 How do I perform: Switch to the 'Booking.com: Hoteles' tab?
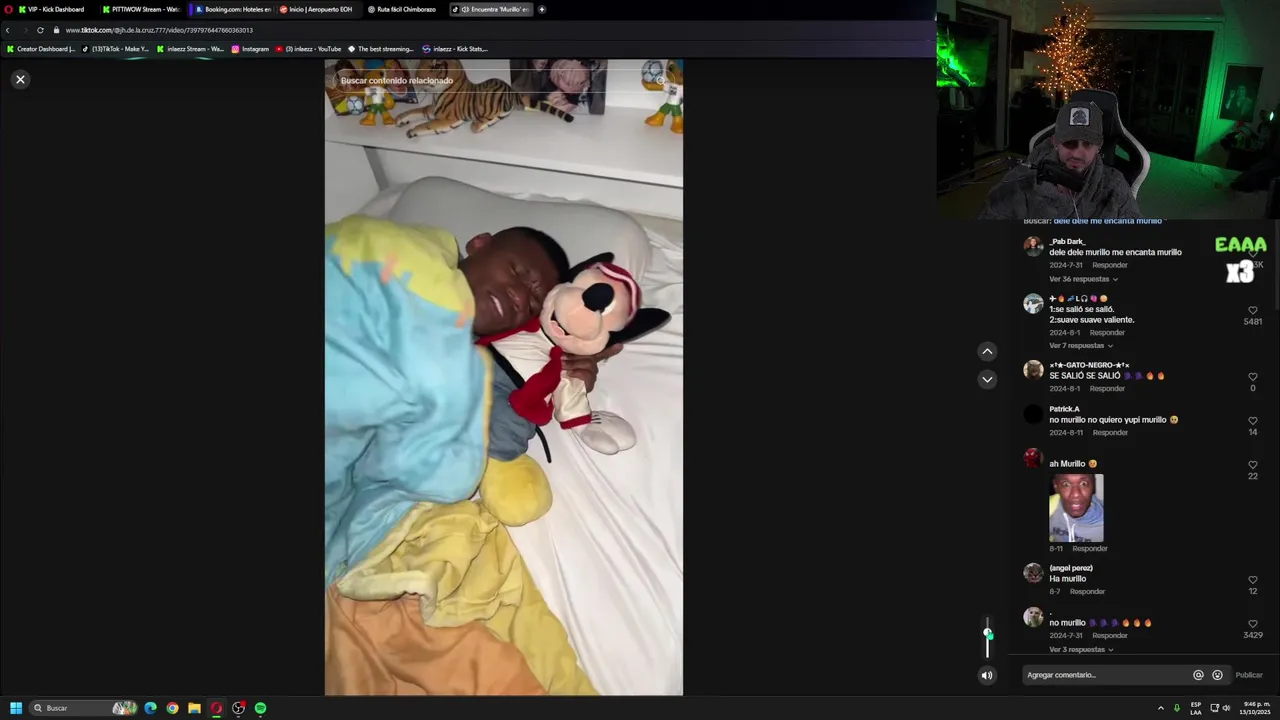click(232, 9)
